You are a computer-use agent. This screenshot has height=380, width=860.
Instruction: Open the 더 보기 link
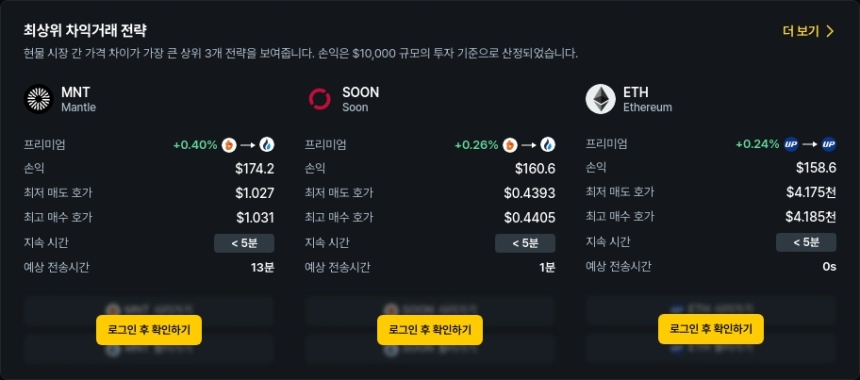pos(808,31)
